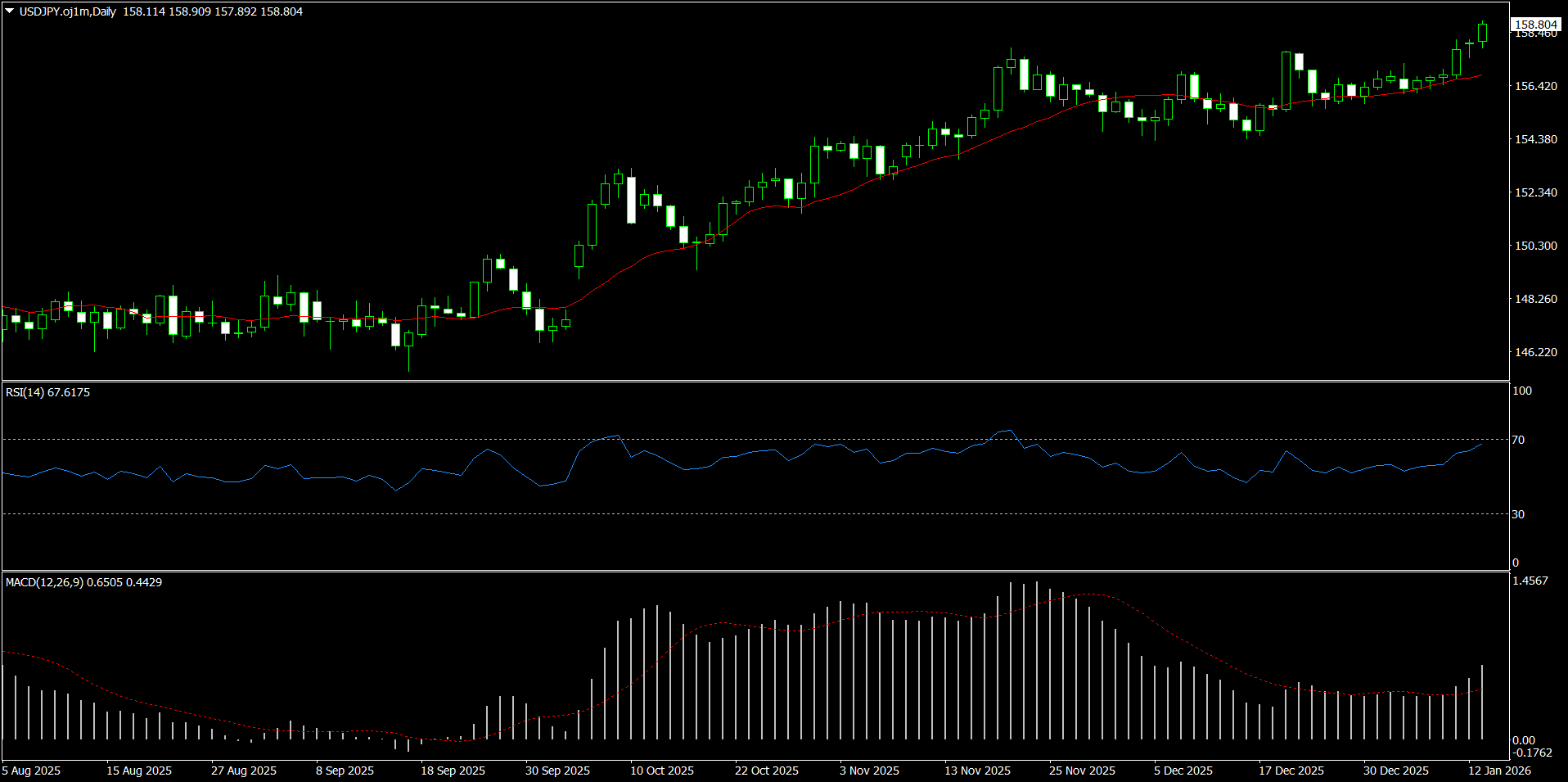Click the 17 Dec 2025 date label
Screen dimensions: 1568x782
point(1291,771)
